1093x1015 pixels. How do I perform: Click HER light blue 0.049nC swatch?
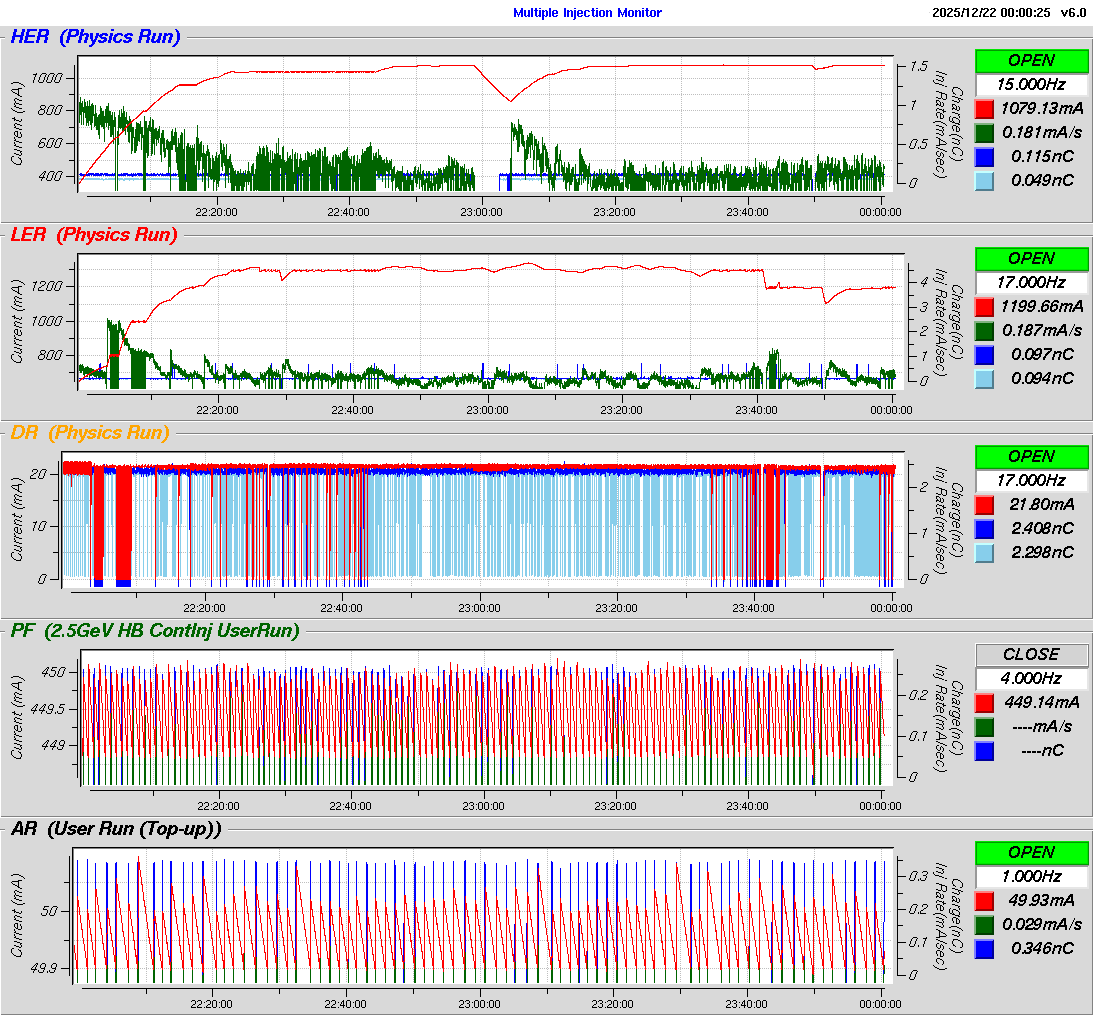984,181
